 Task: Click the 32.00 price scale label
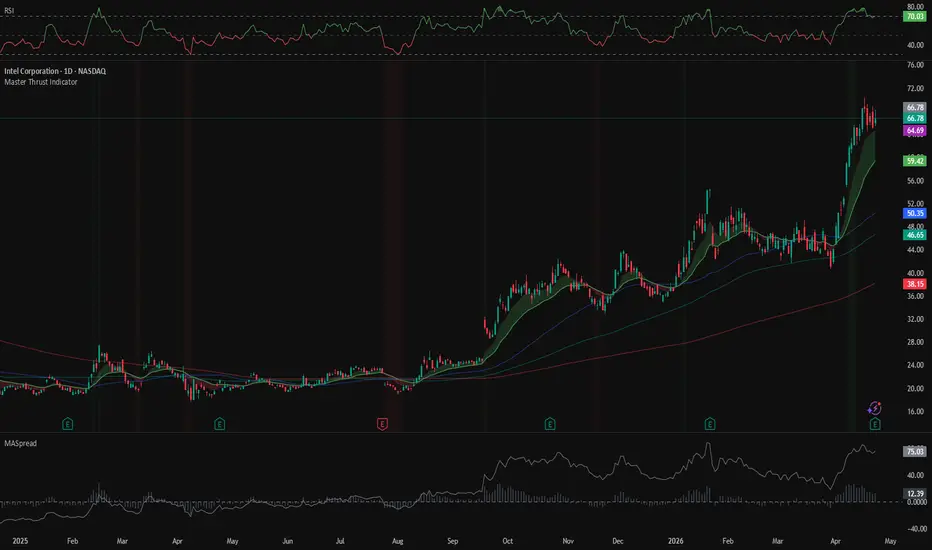(915, 319)
